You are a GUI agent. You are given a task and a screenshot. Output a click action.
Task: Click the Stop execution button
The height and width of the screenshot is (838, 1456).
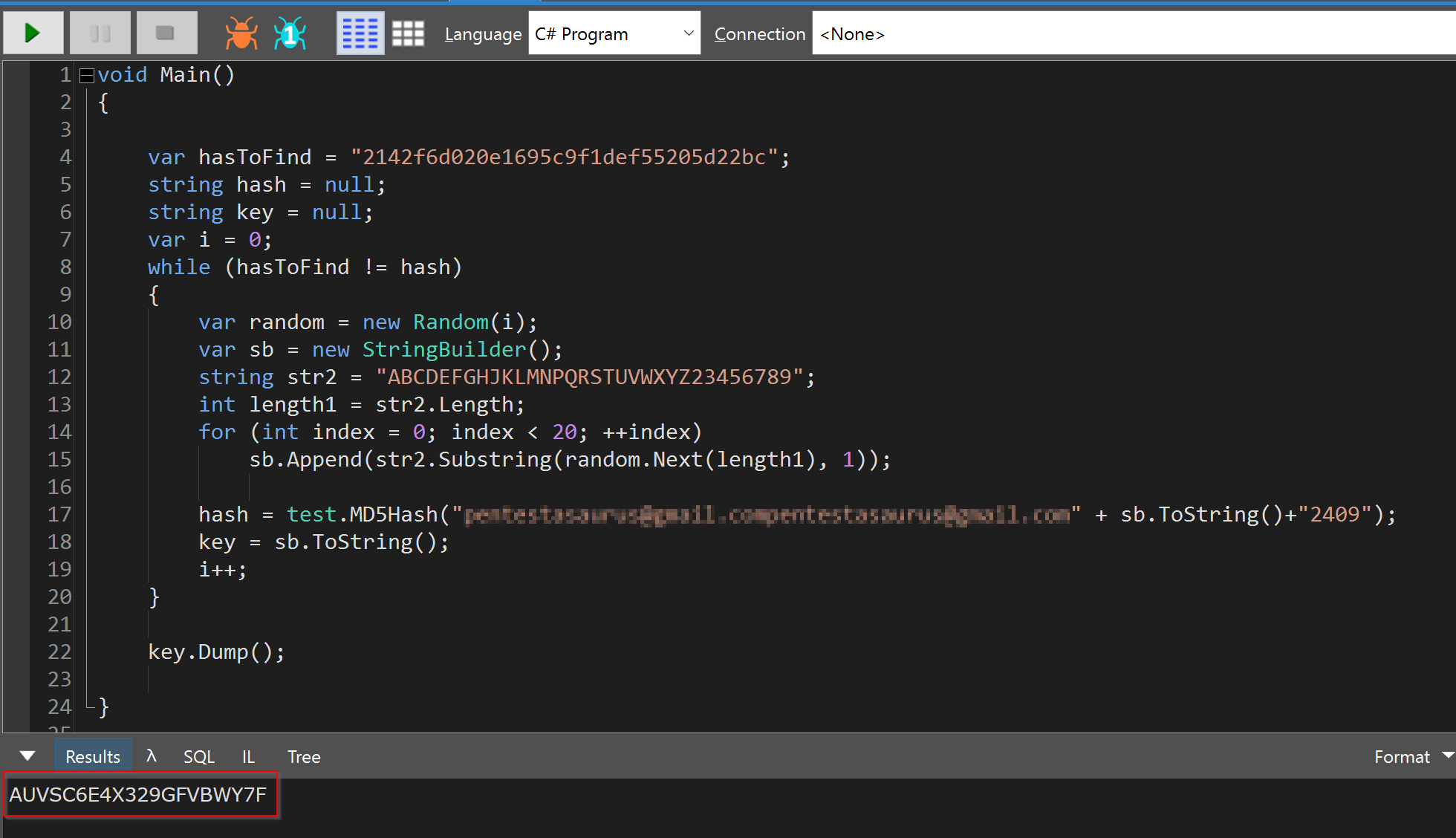click(x=166, y=33)
